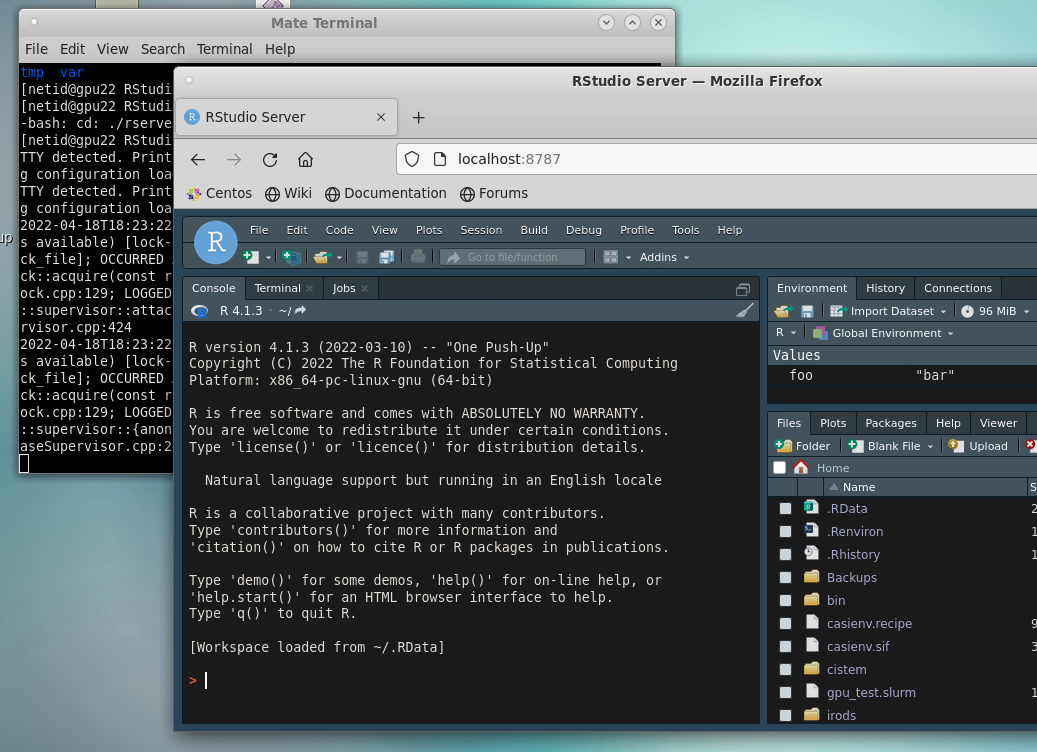Check the .RData file checkbox
This screenshot has height=752, width=1037.
(x=785, y=509)
